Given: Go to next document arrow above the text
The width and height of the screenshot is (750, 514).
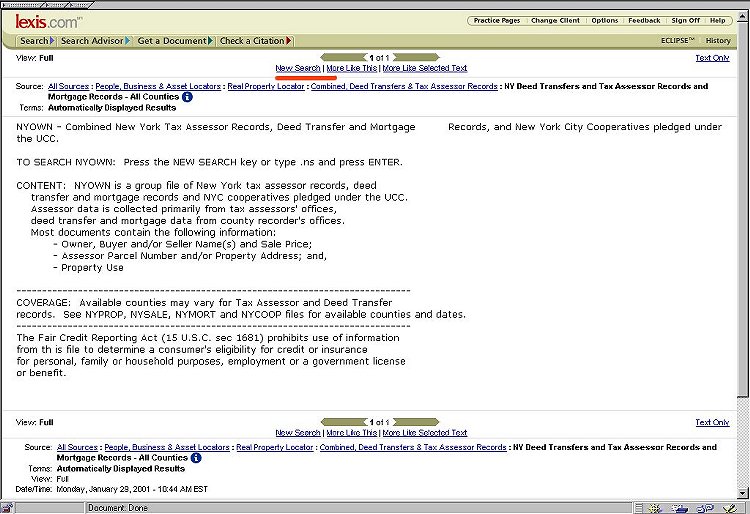Looking at the screenshot, I should [x=415, y=58].
